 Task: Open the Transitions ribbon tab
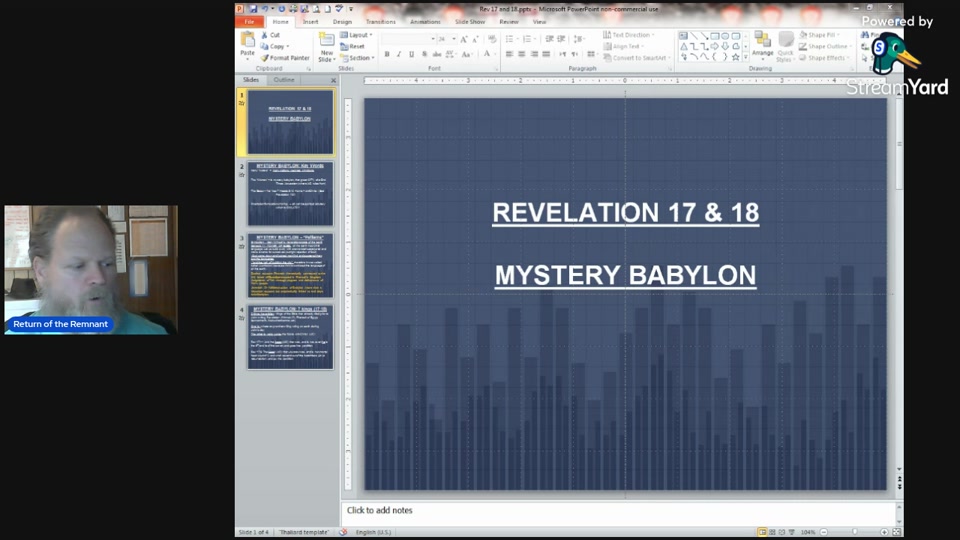point(380,21)
